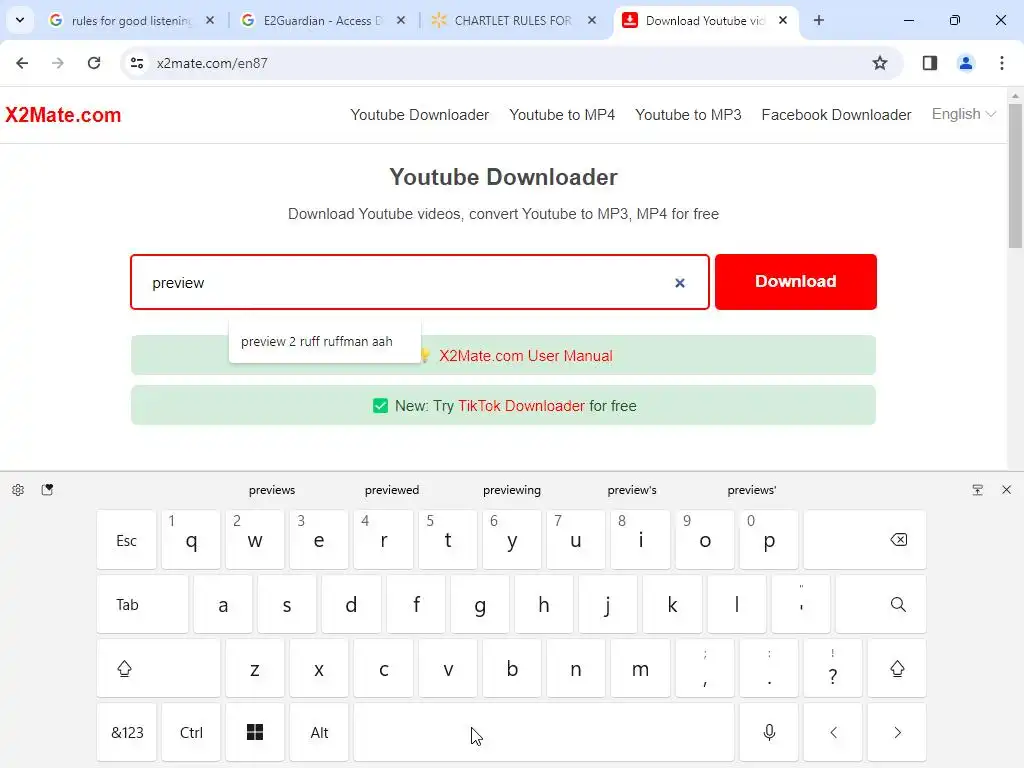Close the touch keyboard

(x=1006, y=490)
